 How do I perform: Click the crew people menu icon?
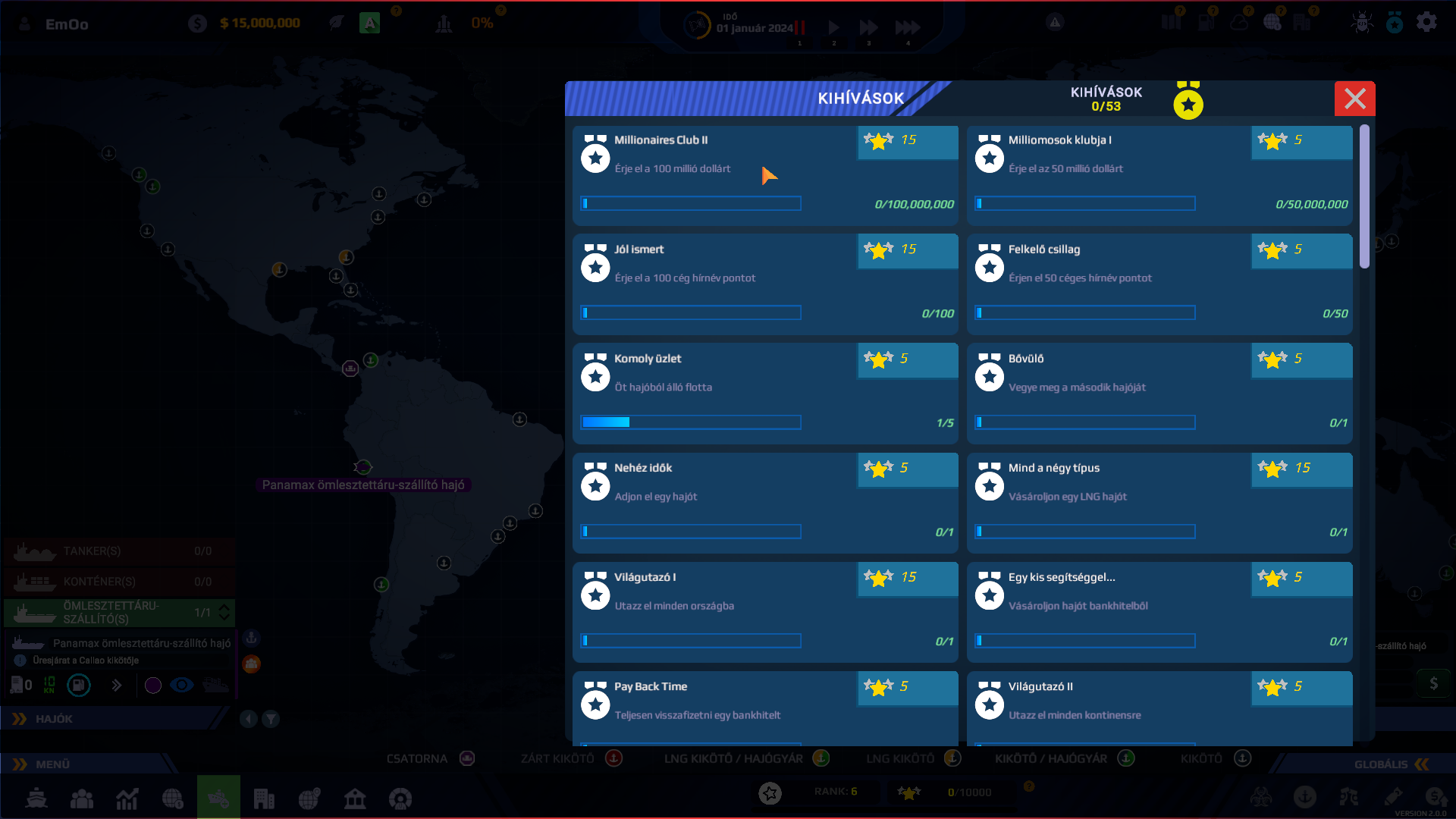(x=82, y=798)
